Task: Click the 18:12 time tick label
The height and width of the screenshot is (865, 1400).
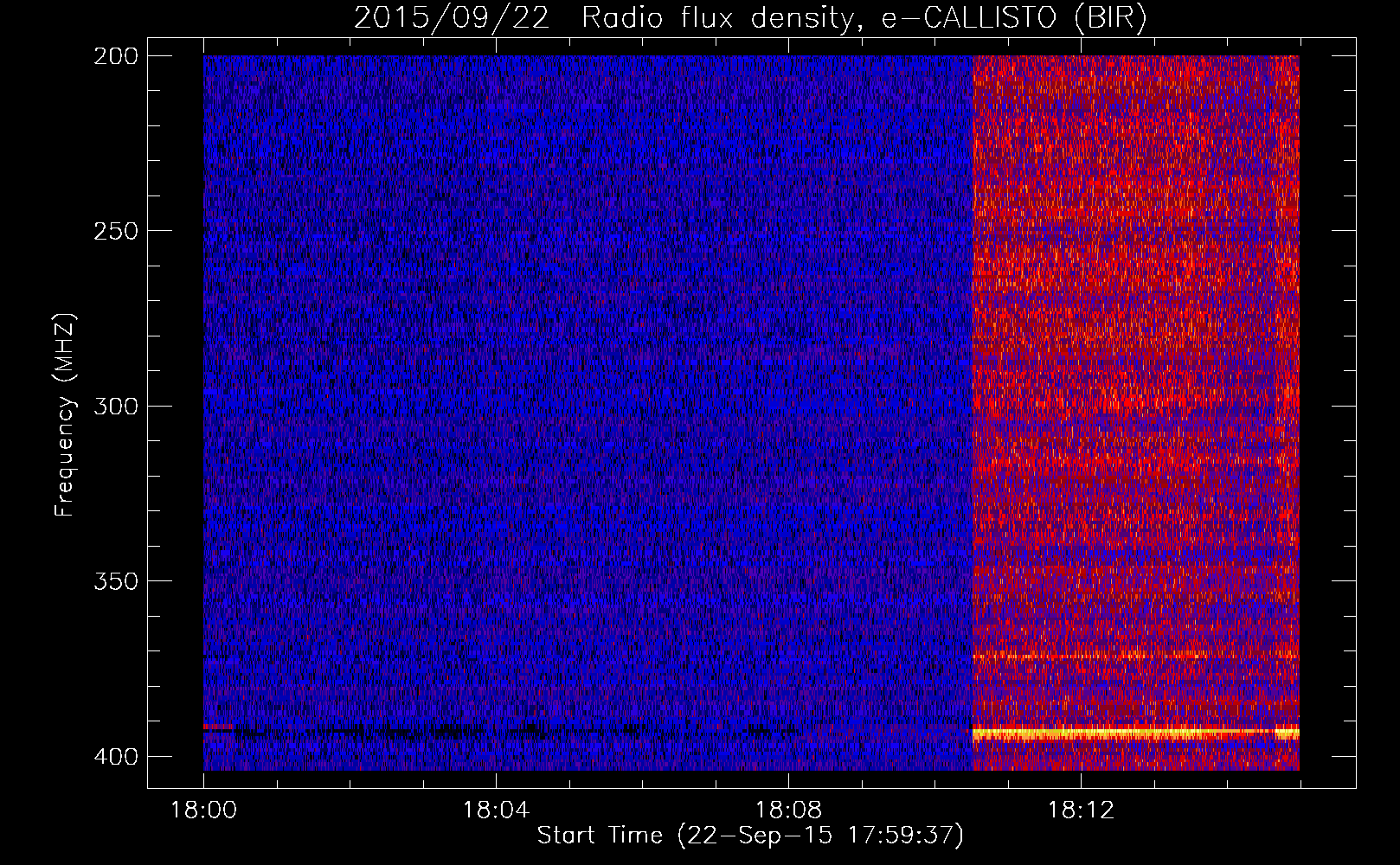Action: click(x=1081, y=811)
